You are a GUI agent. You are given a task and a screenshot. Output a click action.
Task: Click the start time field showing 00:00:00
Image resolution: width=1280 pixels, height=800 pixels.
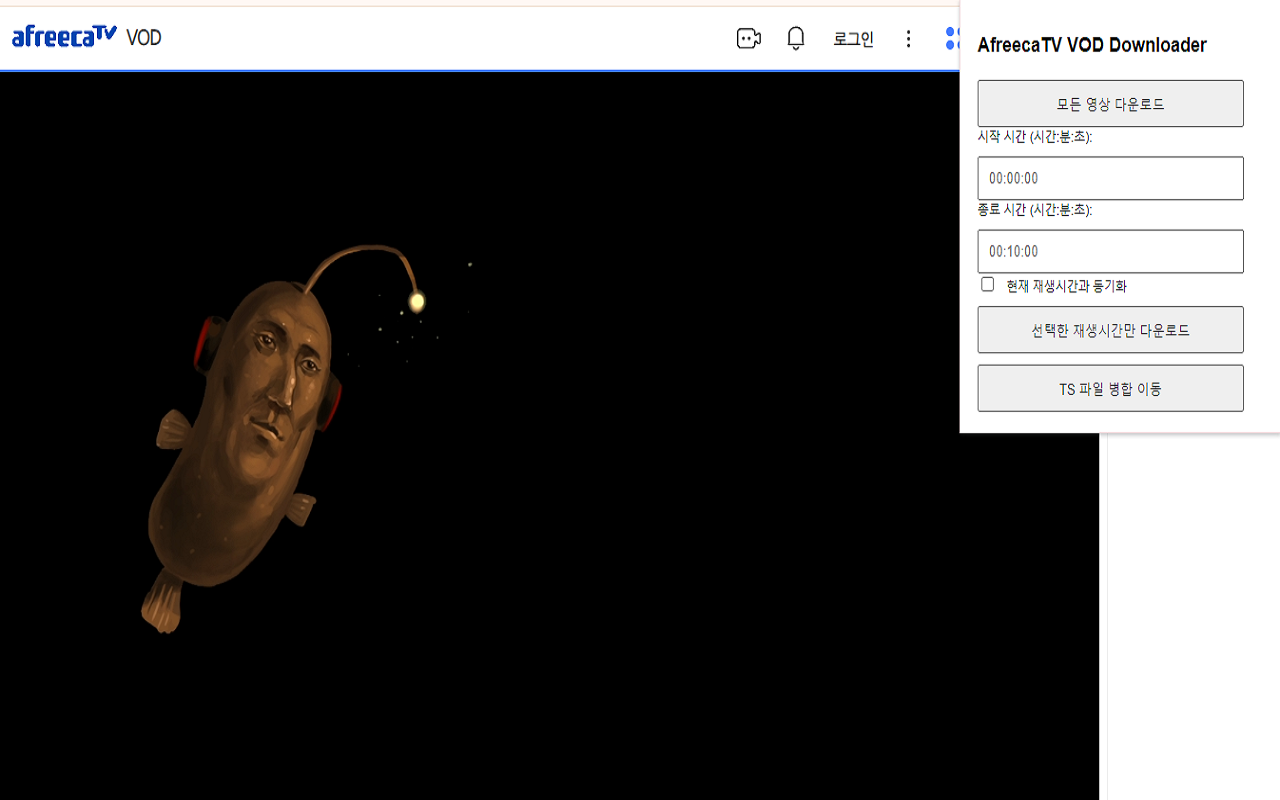[1110, 178]
